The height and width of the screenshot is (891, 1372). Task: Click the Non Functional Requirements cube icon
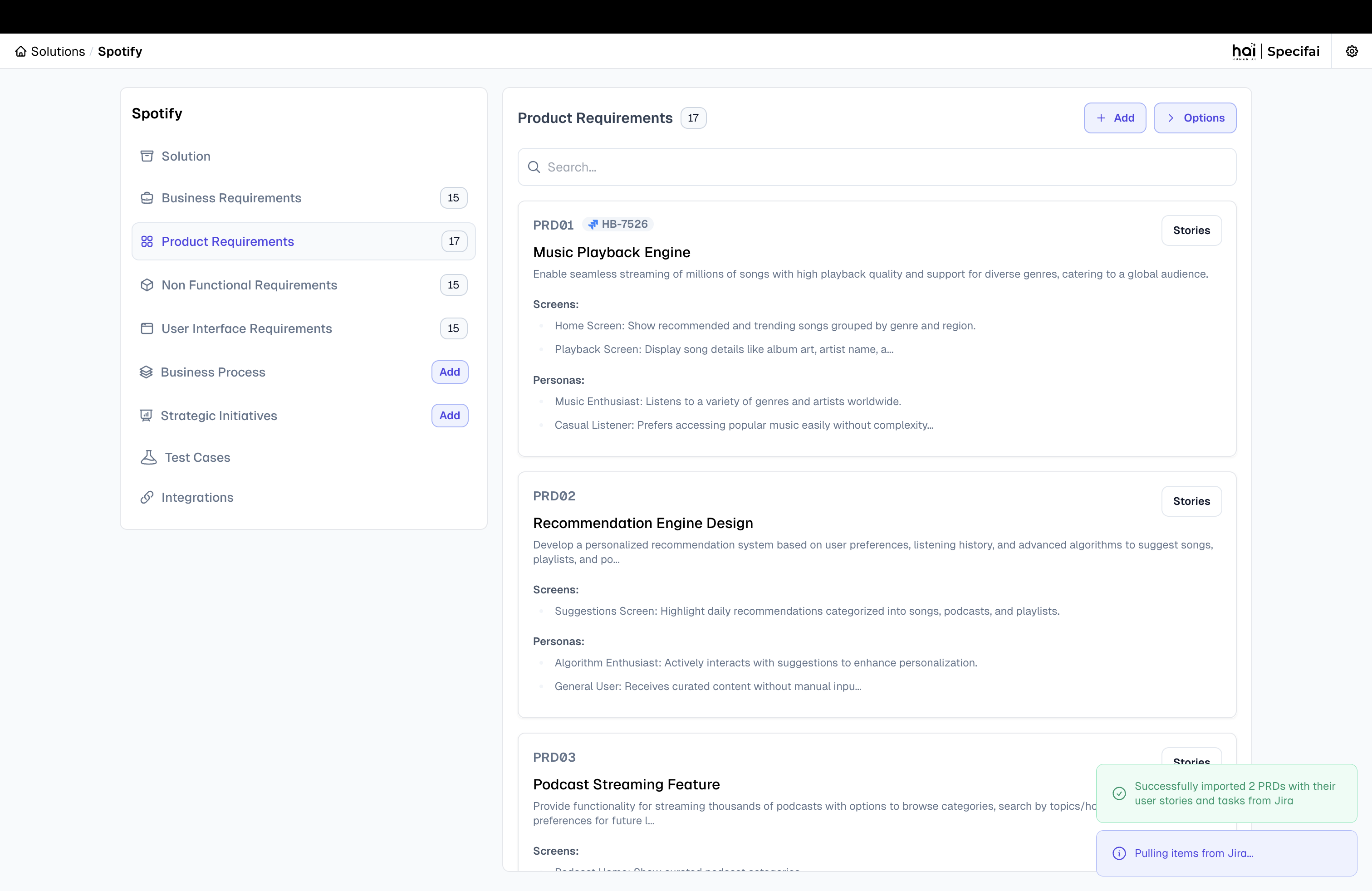pos(147,285)
